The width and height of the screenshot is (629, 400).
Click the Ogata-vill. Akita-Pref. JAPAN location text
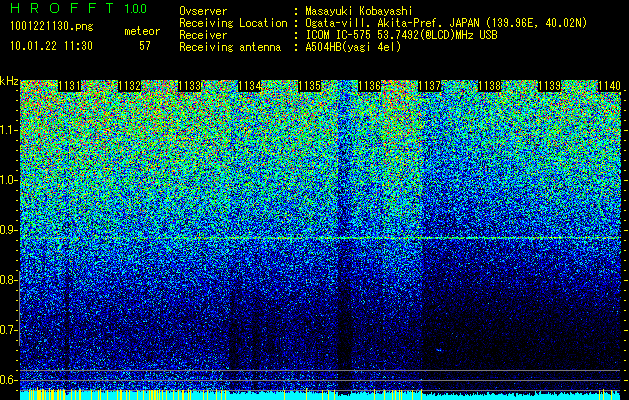(x=446, y=23)
